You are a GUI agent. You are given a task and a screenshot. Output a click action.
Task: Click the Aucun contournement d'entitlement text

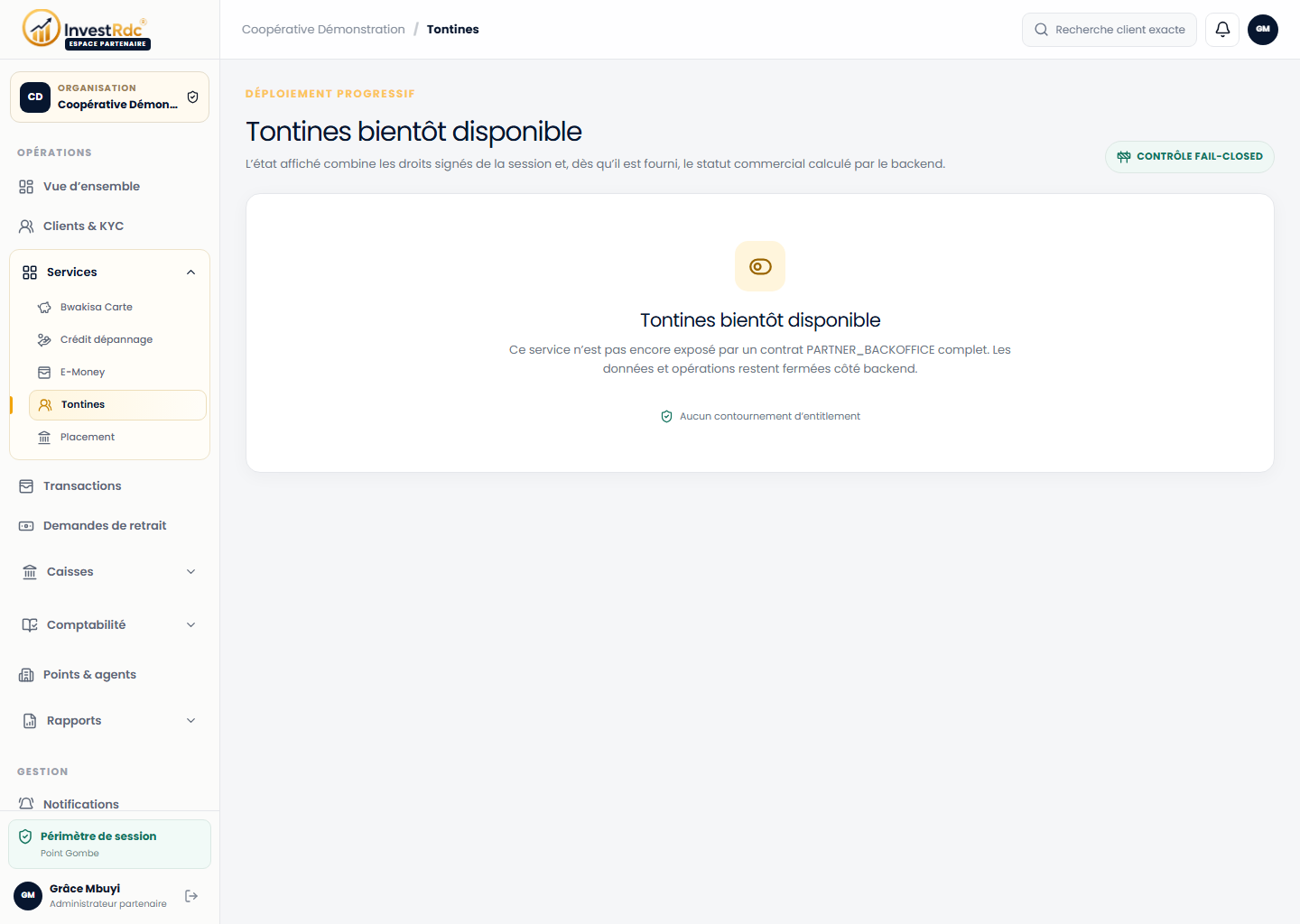pos(770,417)
